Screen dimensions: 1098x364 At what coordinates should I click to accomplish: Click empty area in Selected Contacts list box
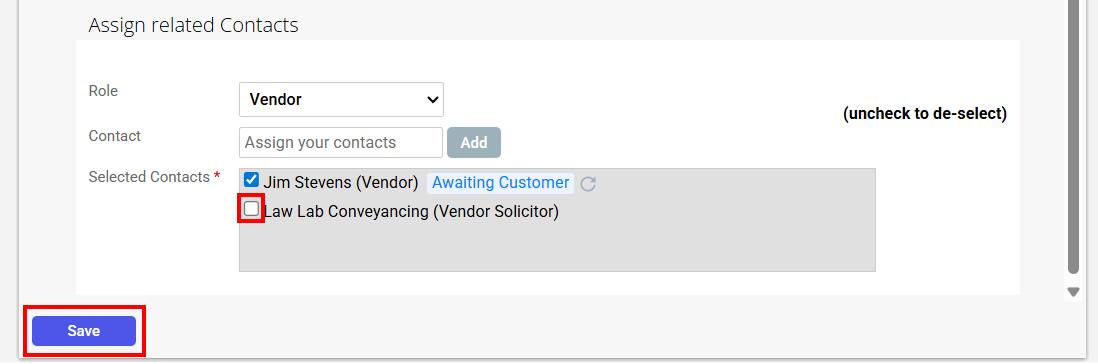pyautogui.click(x=557, y=246)
